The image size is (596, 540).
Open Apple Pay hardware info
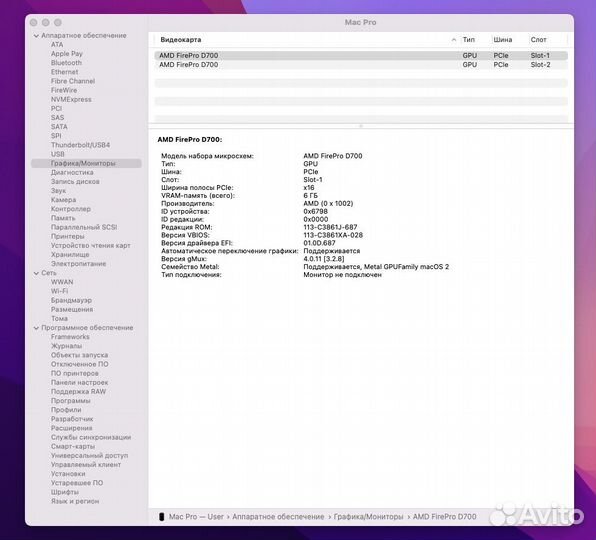(x=67, y=54)
